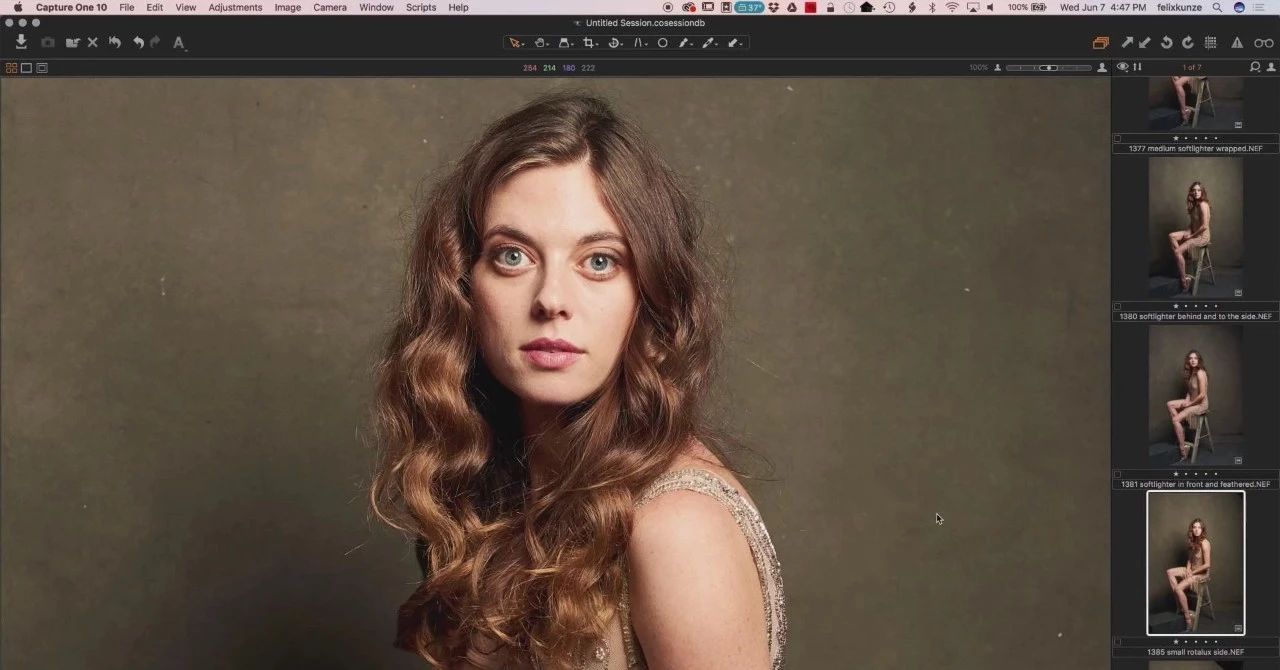Click the small zoom-out person icon

(998, 68)
